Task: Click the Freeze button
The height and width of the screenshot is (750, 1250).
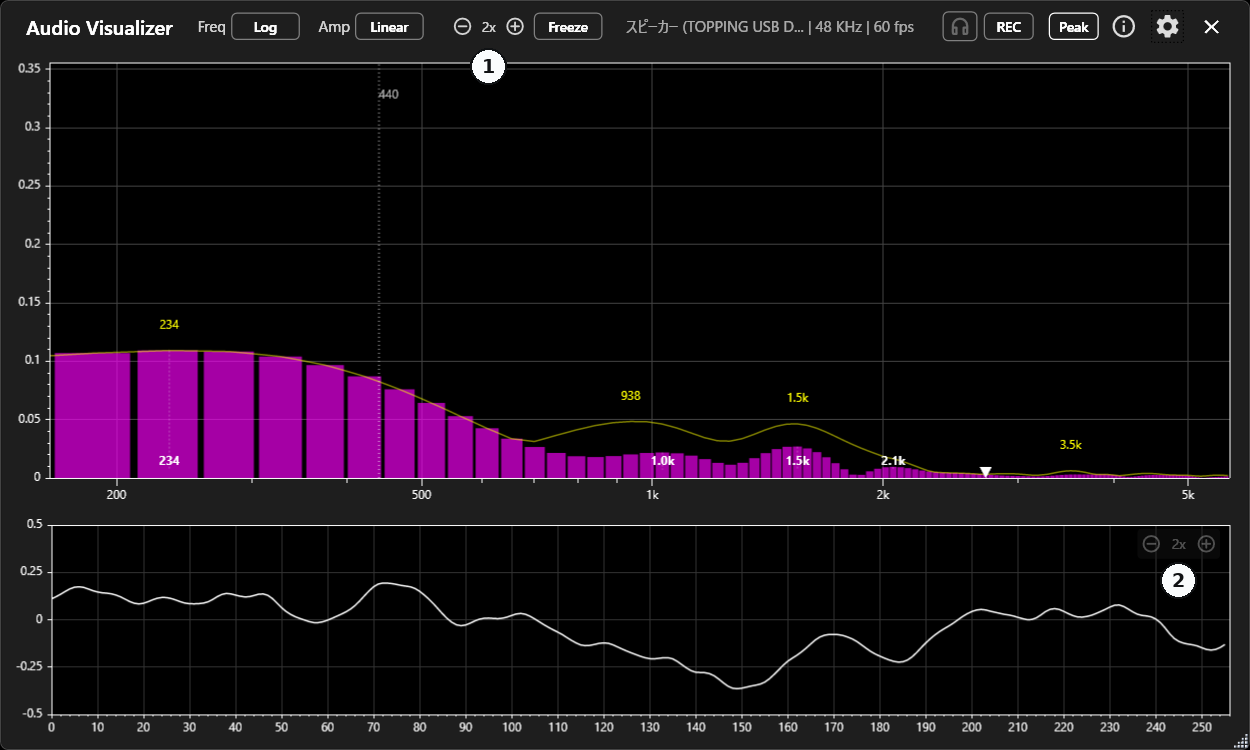Action: coord(568,27)
